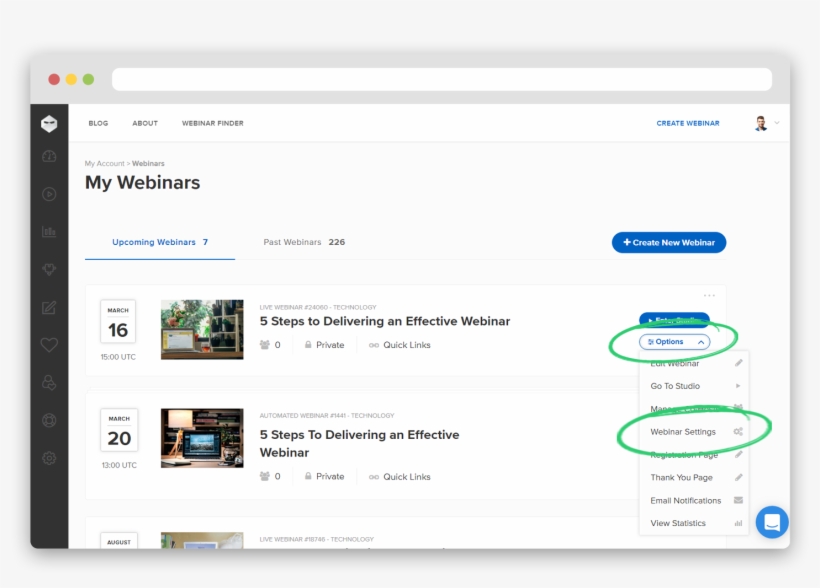Click the LiveWebinar logo at sidebar top
The image size is (820, 588).
tap(48, 122)
